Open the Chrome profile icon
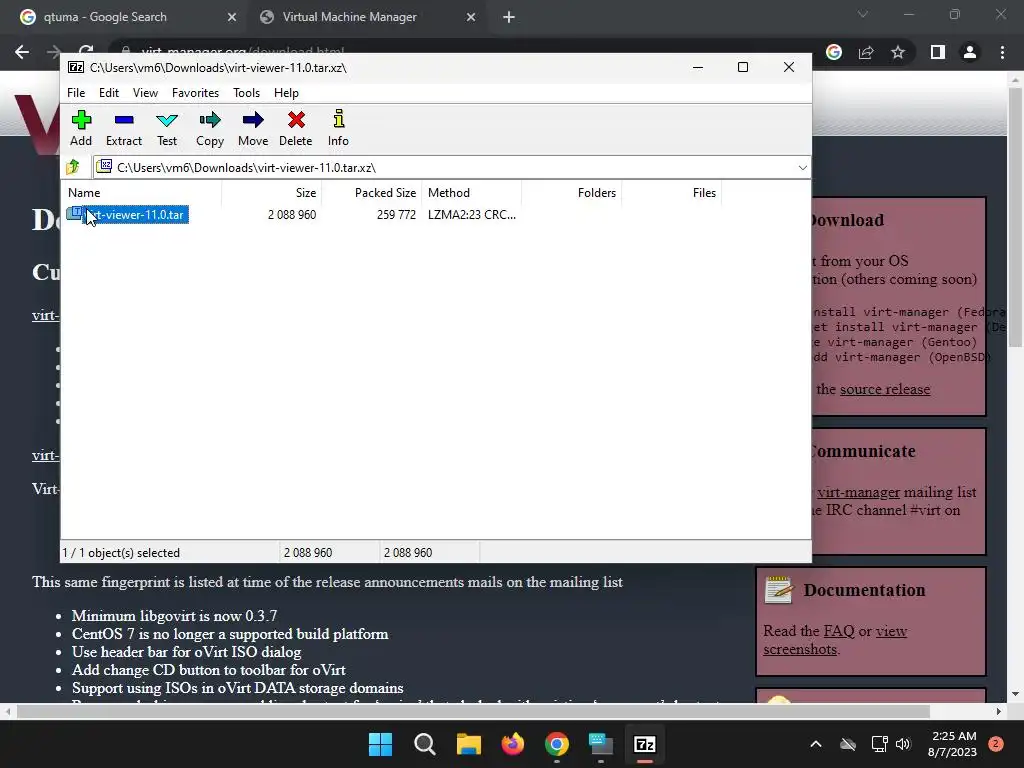This screenshot has height=768, width=1024. point(970,52)
